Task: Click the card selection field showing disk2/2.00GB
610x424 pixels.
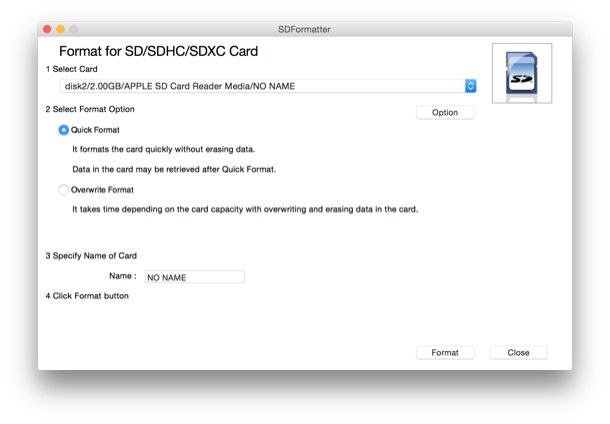Action: click(268, 86)
